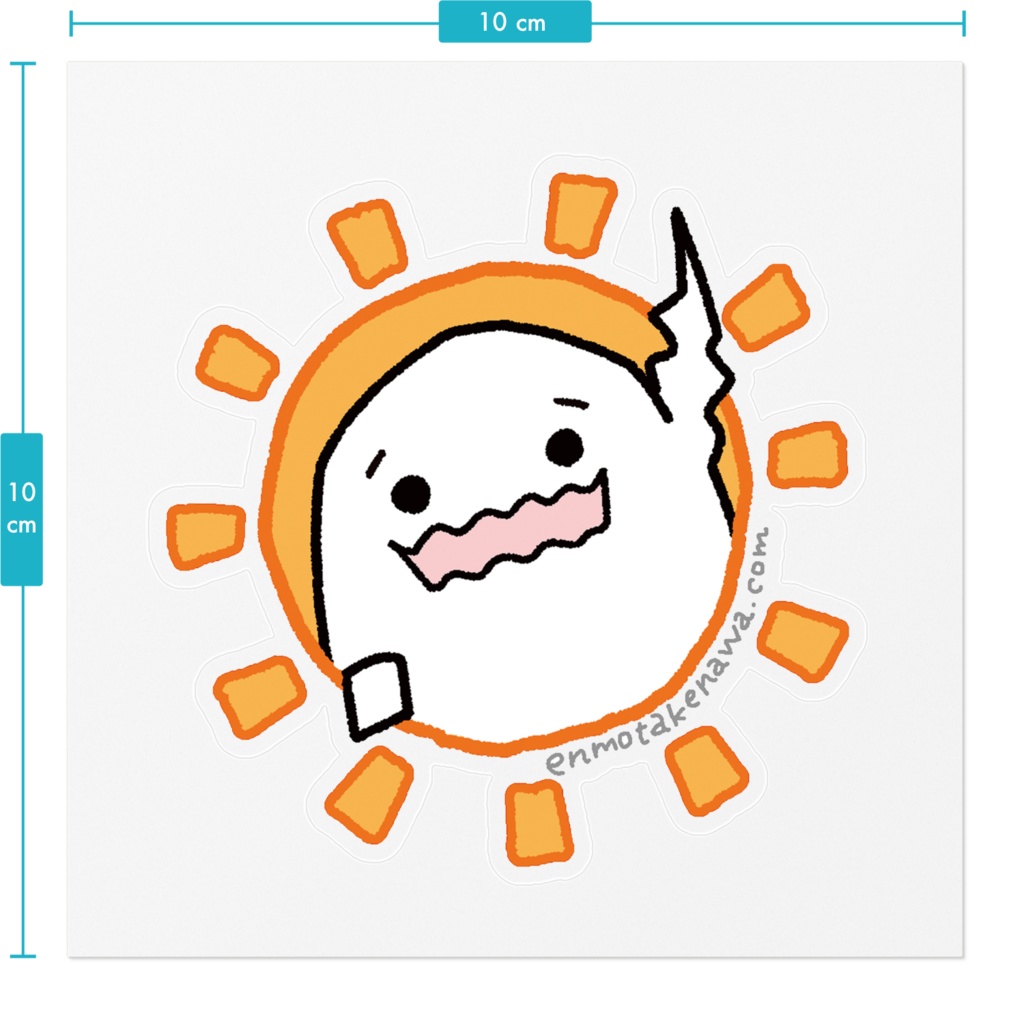The width and height of the screenshot is (1024, 1024).
Task: Click the character's left black eye
Action: coord(411,494)
